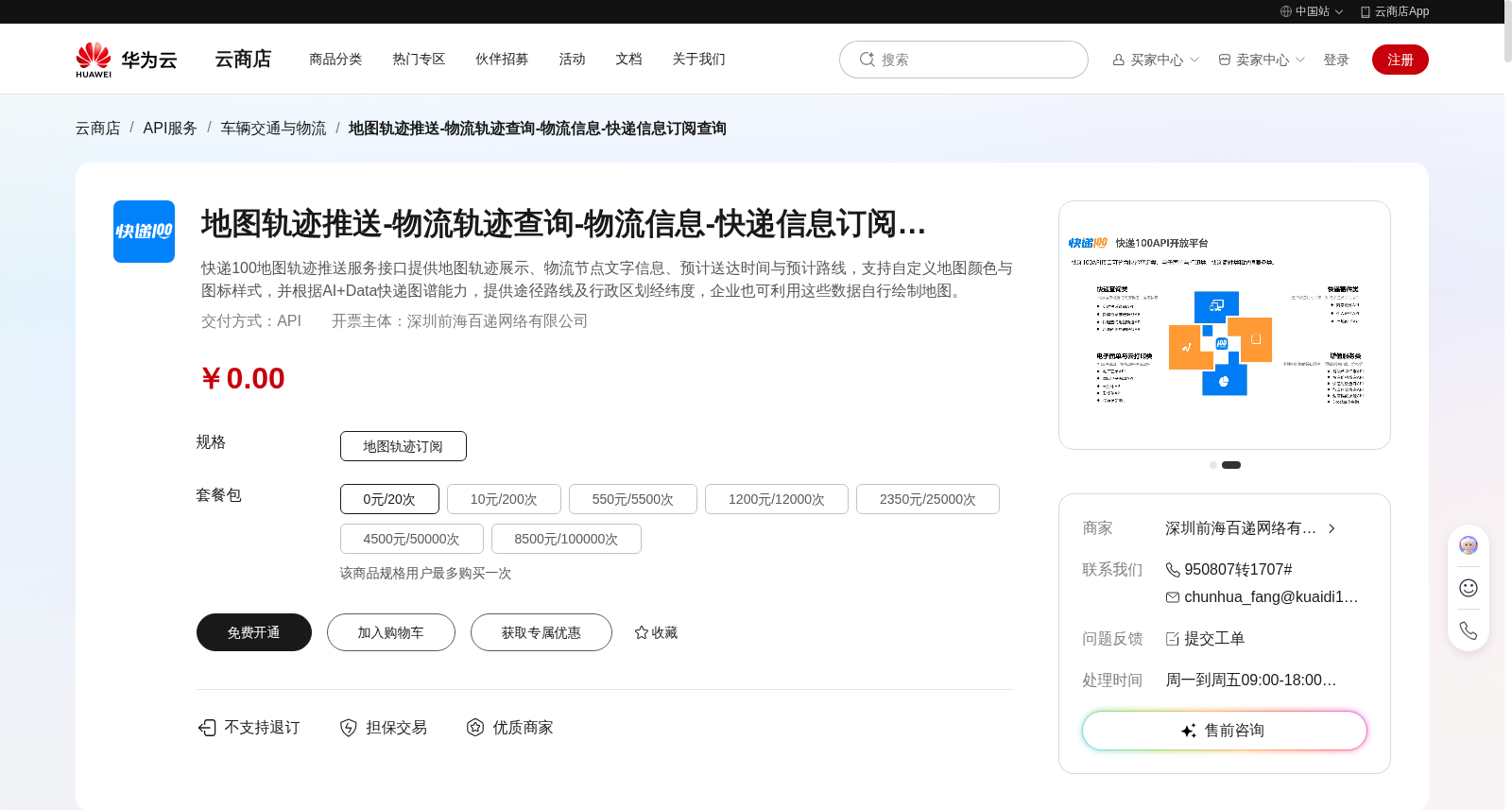1512x810 pixels.
Task: Click the email envelope icon
Action: [1173, 597]
